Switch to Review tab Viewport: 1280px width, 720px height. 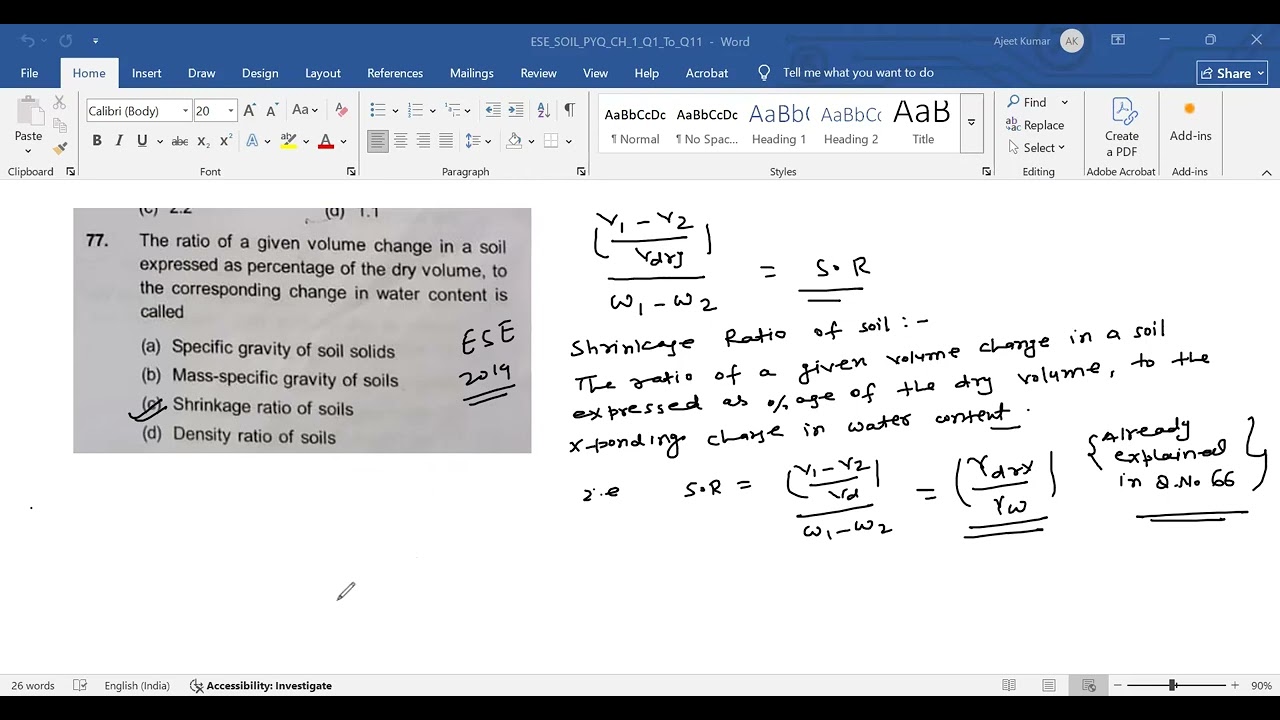click(538, 73)
